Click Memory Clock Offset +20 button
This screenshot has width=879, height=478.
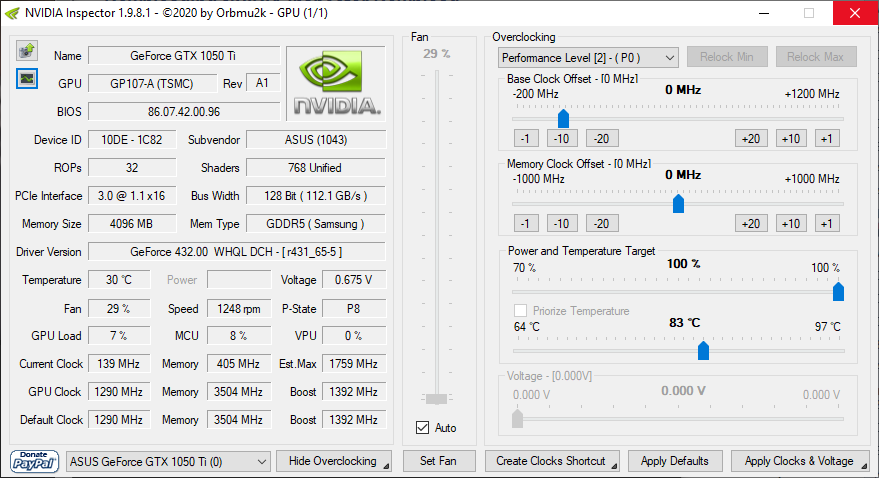pyautogui.click(x=751, y=224)
